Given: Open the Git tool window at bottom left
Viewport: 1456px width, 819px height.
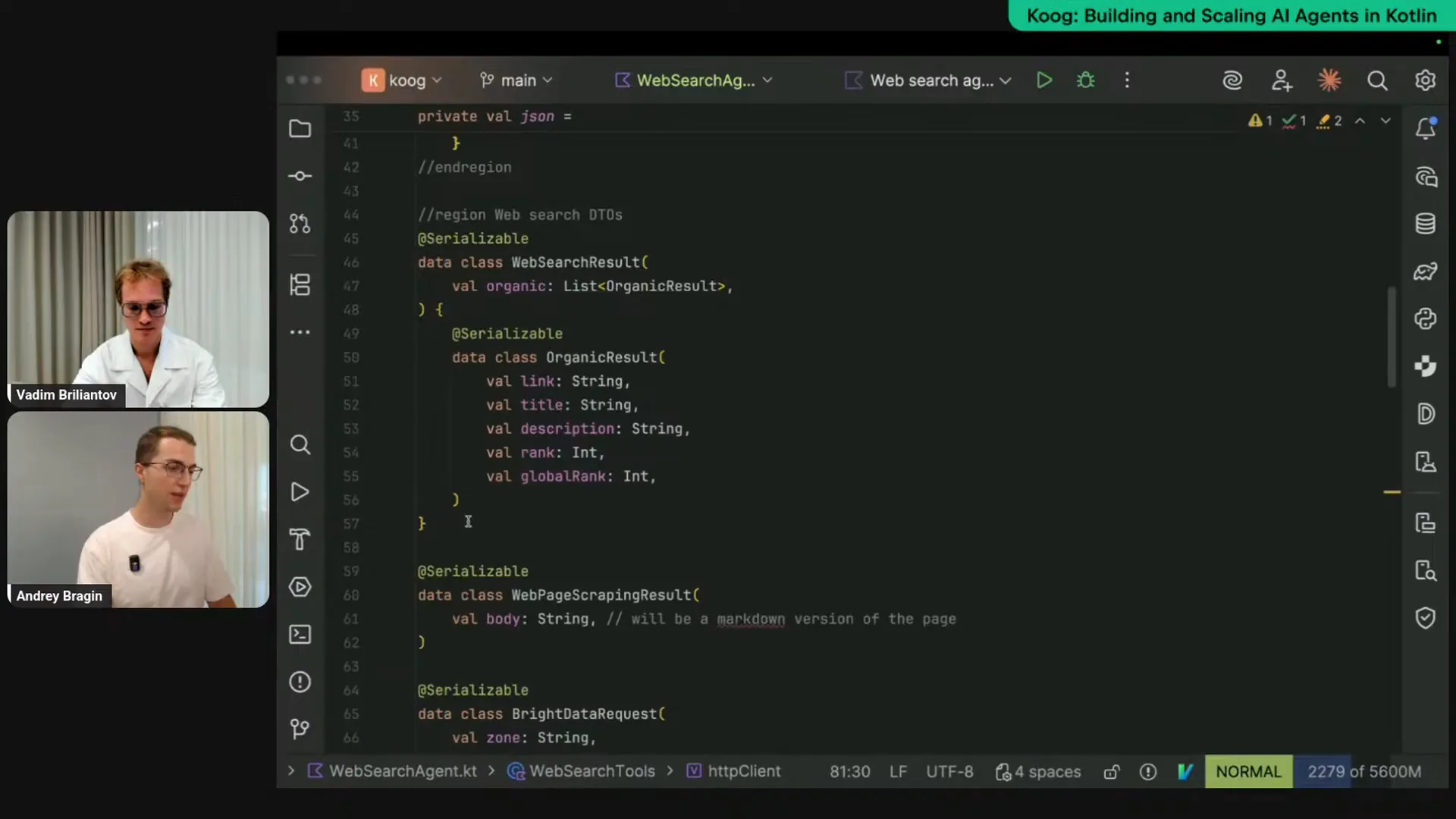Looking at the screenshot, I should 300,729.
